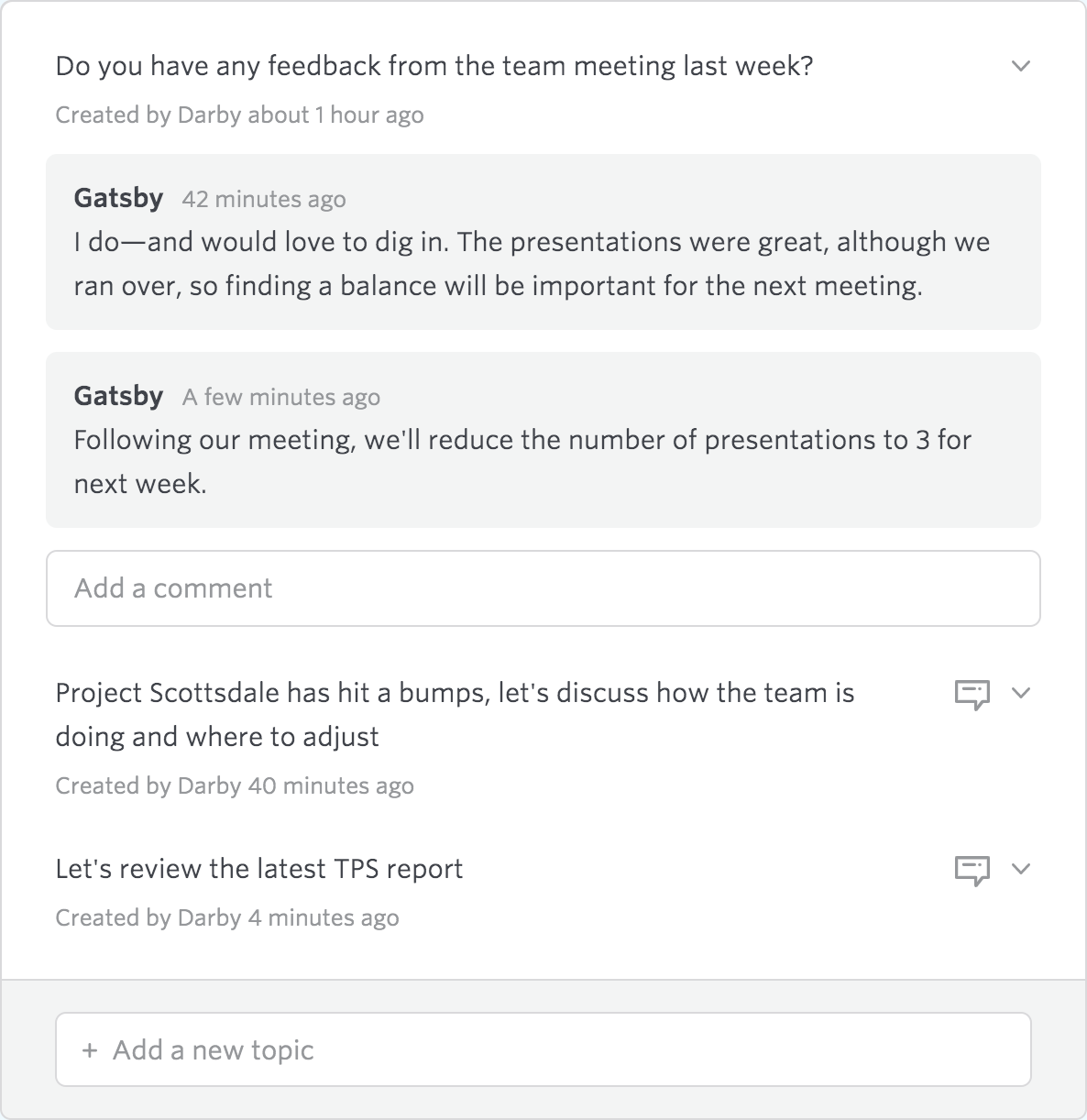
Task: Select the TPS report topic title
Action: click(x=259, y=869)
